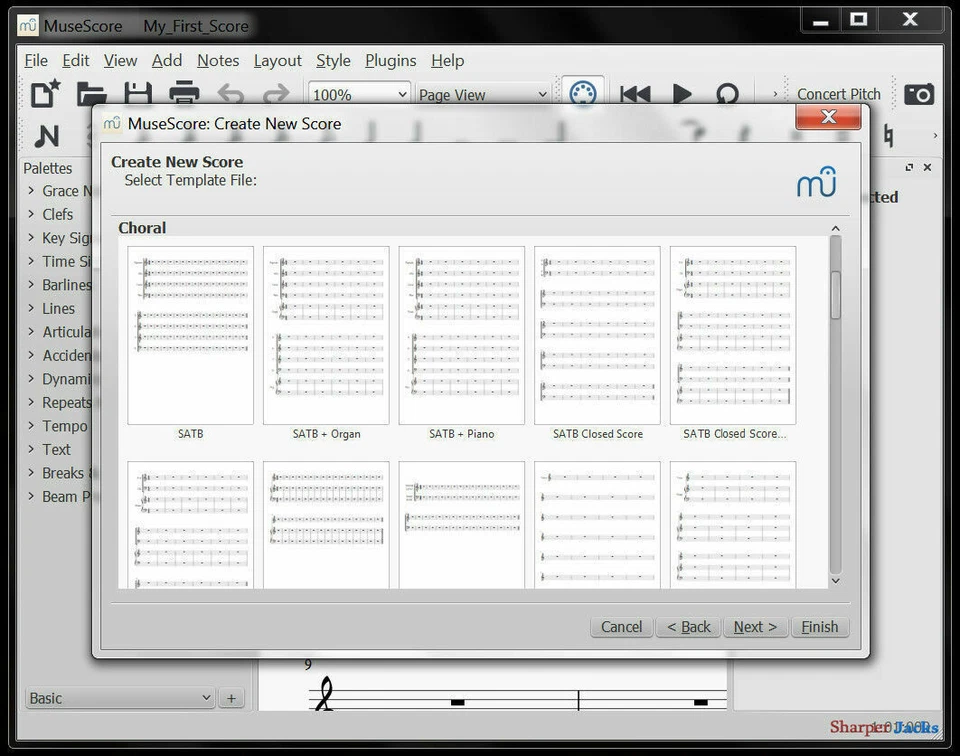Image resolution: width=960 pixels, height=756 pixels.
Task: Save the score with the Save icon
Action: click(139, 93)
